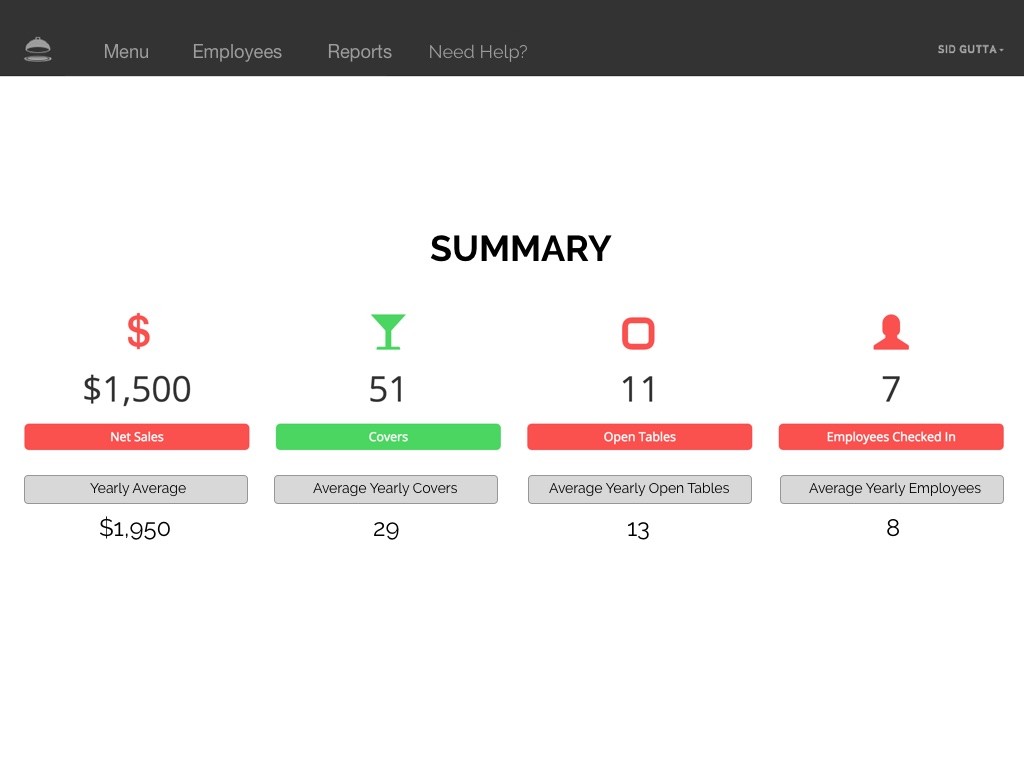Select the 13 average open tables value

click(638, 529)
